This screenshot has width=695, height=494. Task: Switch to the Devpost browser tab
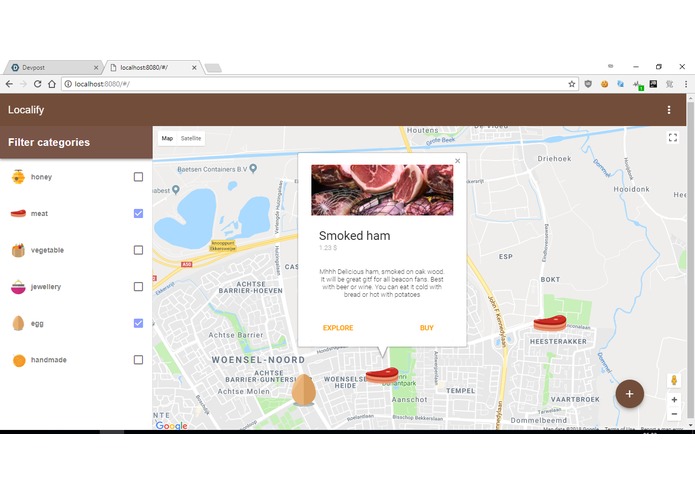[52, 68]
